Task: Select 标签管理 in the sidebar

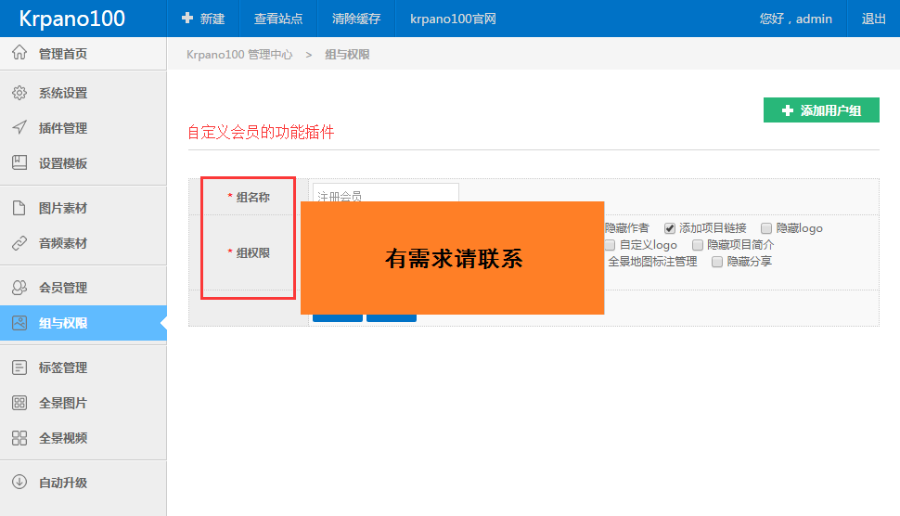Action: point(83,367)
